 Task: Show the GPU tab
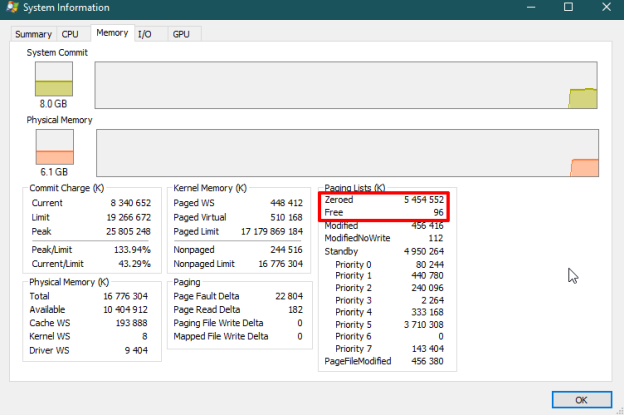(181, 34)
